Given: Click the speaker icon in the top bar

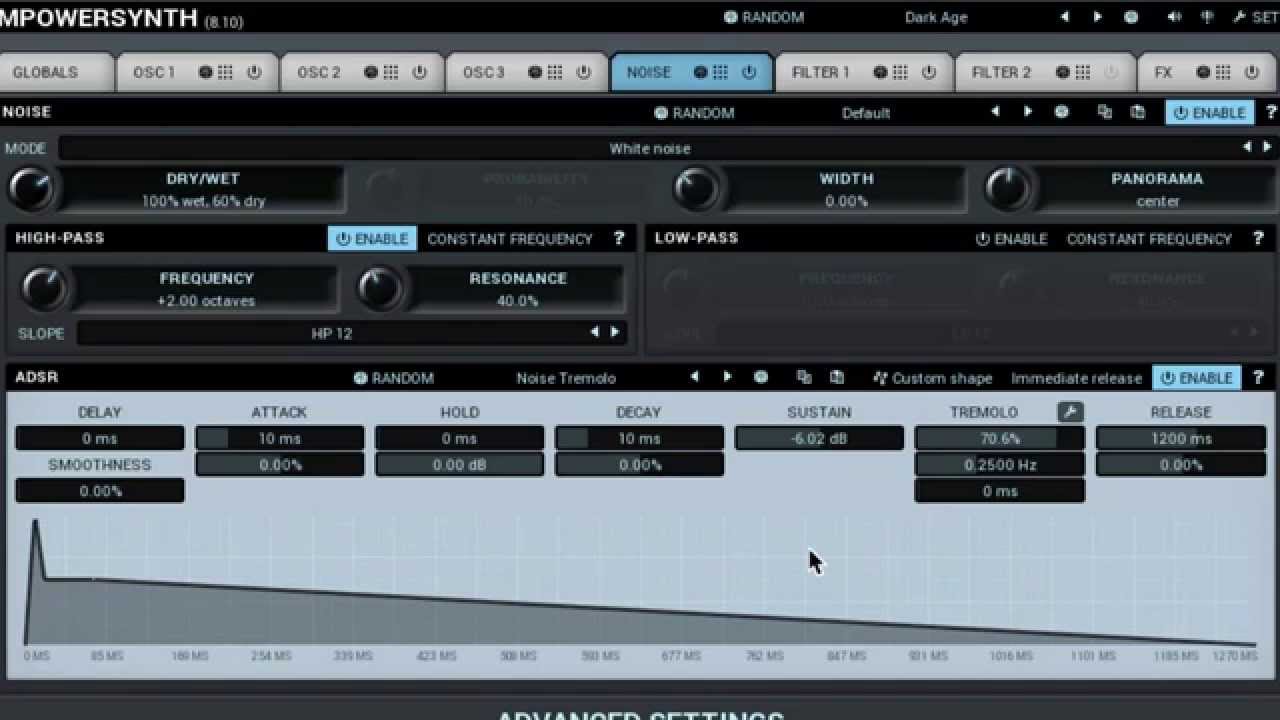Looking at the screenshot, I should point(1174,17).
